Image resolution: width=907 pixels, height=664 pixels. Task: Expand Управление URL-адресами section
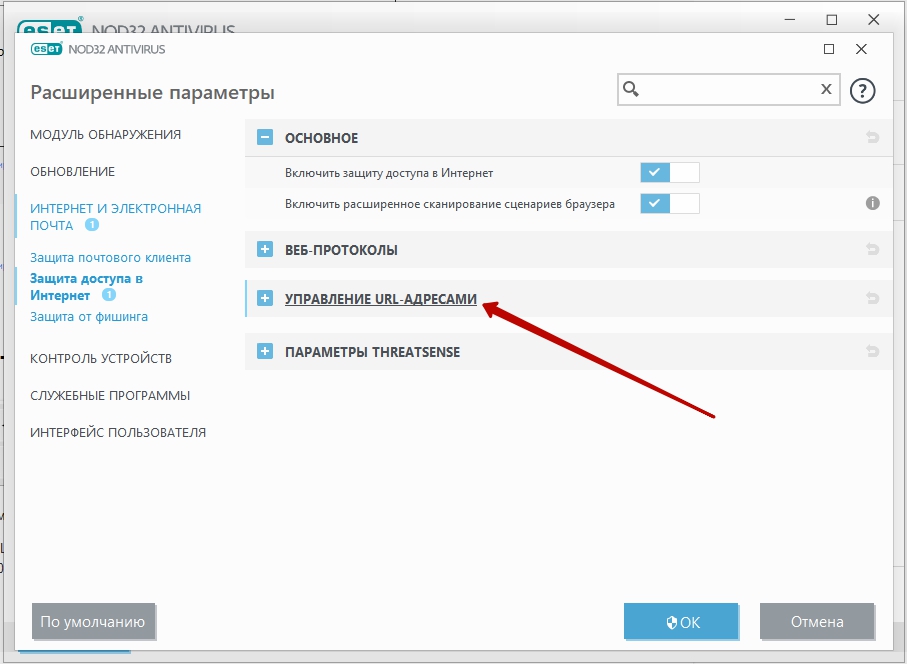coord(265,298)
